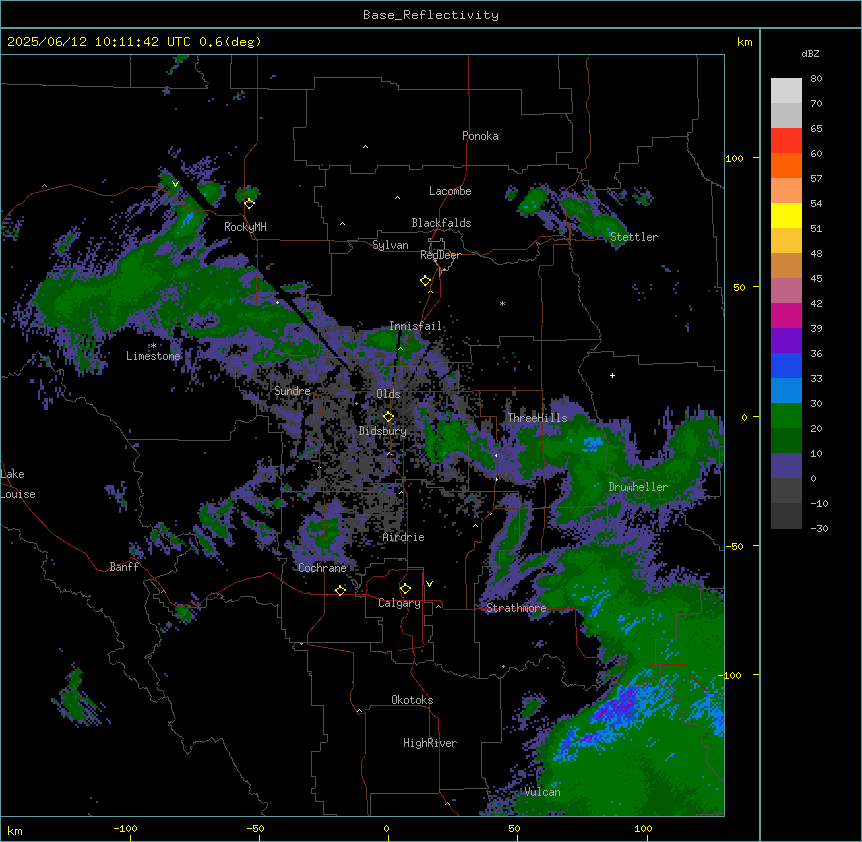The width and height of the screenshot is (862, 842).
Task: Click the ThreeHills label
Action: point(537,418)
